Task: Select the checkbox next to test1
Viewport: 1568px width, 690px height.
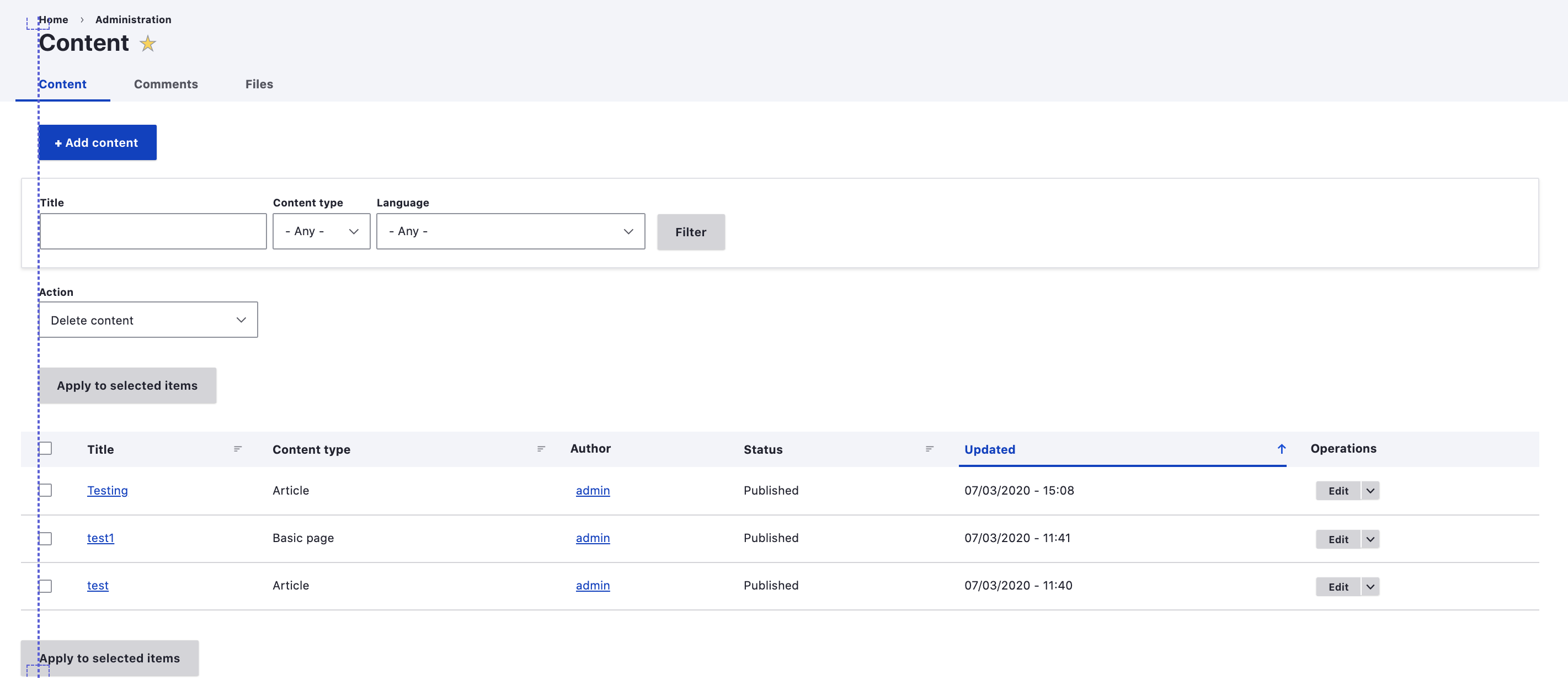Action: pyautogui.click(x=46, y=538)
